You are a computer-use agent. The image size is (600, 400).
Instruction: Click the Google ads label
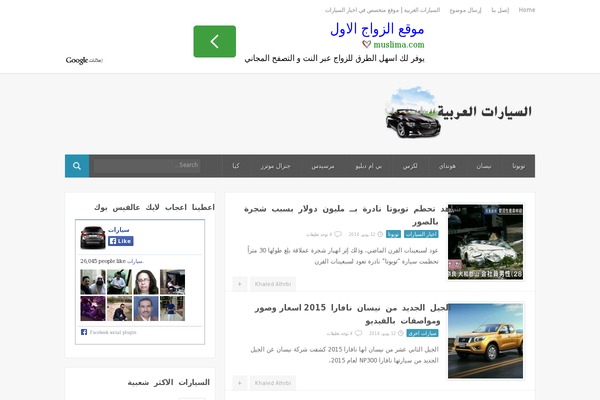84,60
